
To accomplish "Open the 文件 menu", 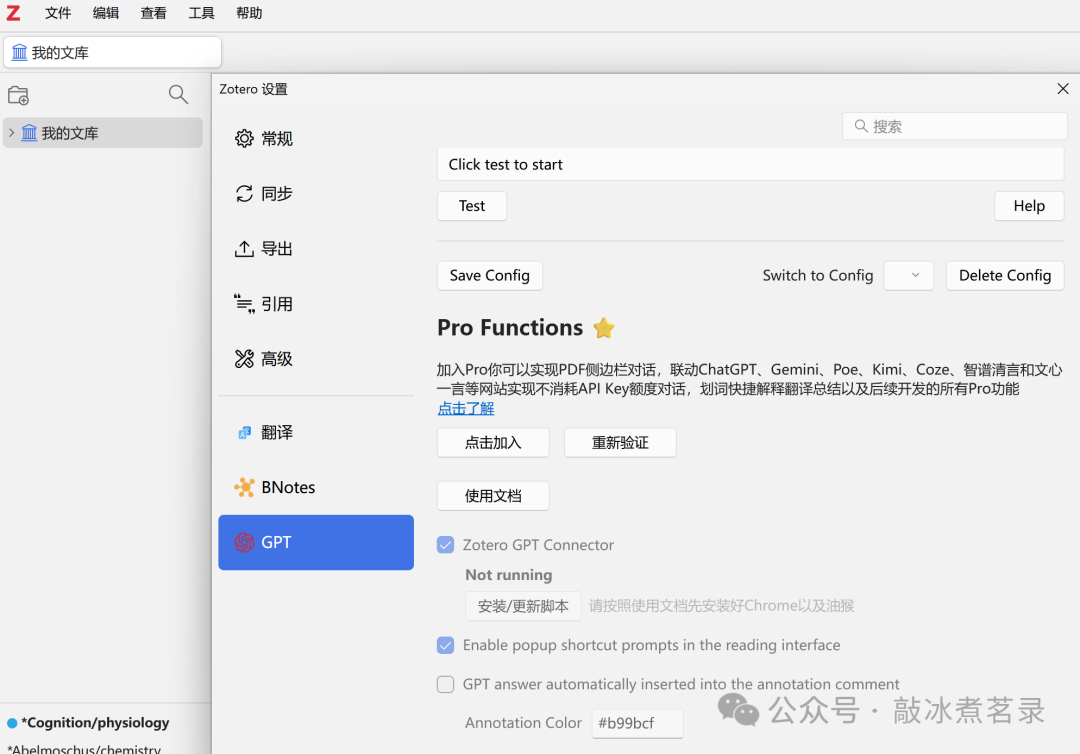I will 58,13.
